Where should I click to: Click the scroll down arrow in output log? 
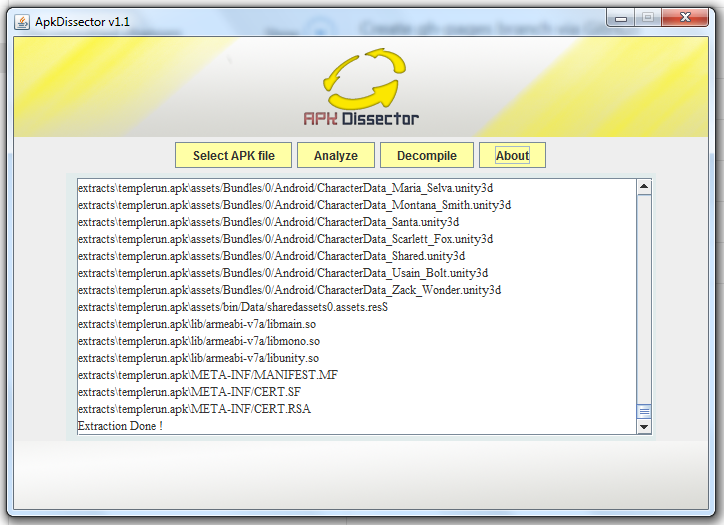point(644,427)
